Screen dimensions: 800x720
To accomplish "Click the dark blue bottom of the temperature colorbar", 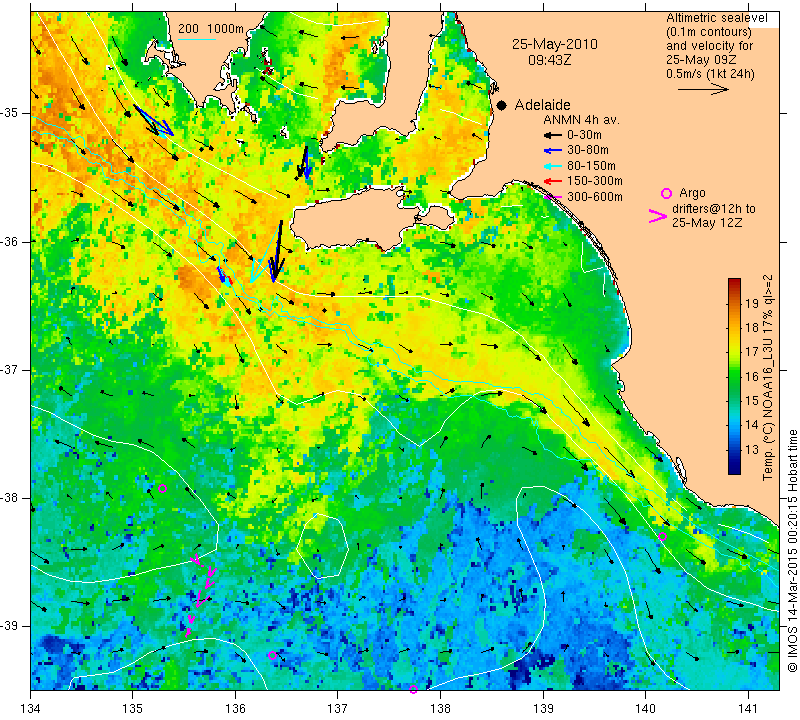I will (734, 470).
